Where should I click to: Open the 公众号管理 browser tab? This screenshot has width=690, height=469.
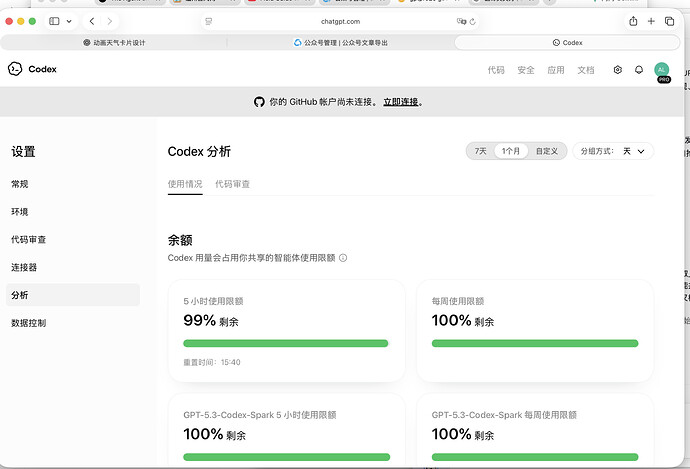[x=341, y=43]
